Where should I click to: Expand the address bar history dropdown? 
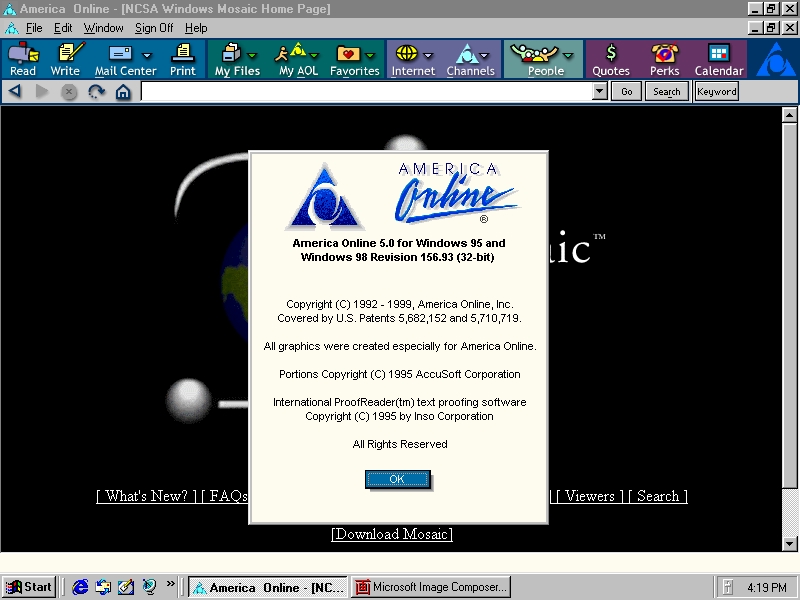[600, 92]
